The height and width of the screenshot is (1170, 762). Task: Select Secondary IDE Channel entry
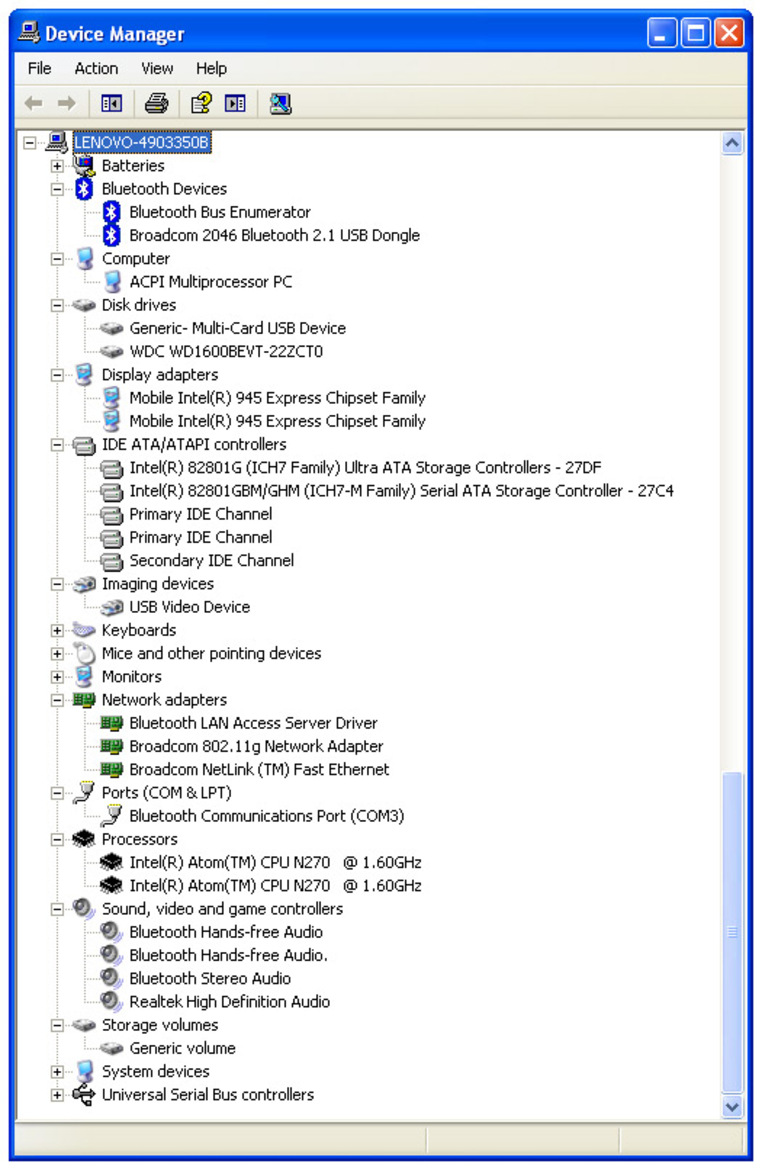coord(211,560)
